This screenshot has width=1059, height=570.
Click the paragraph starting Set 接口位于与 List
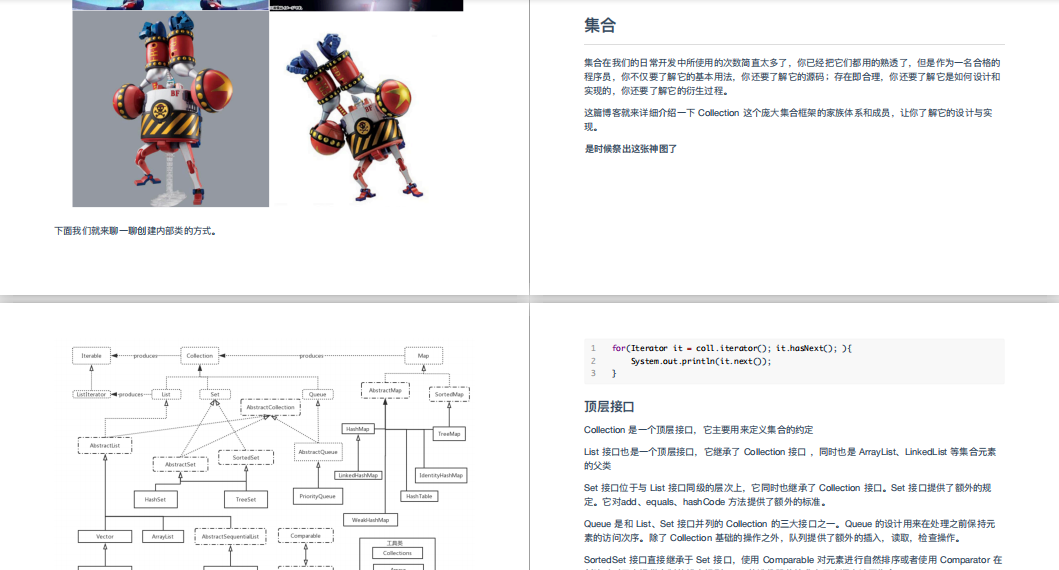pos(787,495)
